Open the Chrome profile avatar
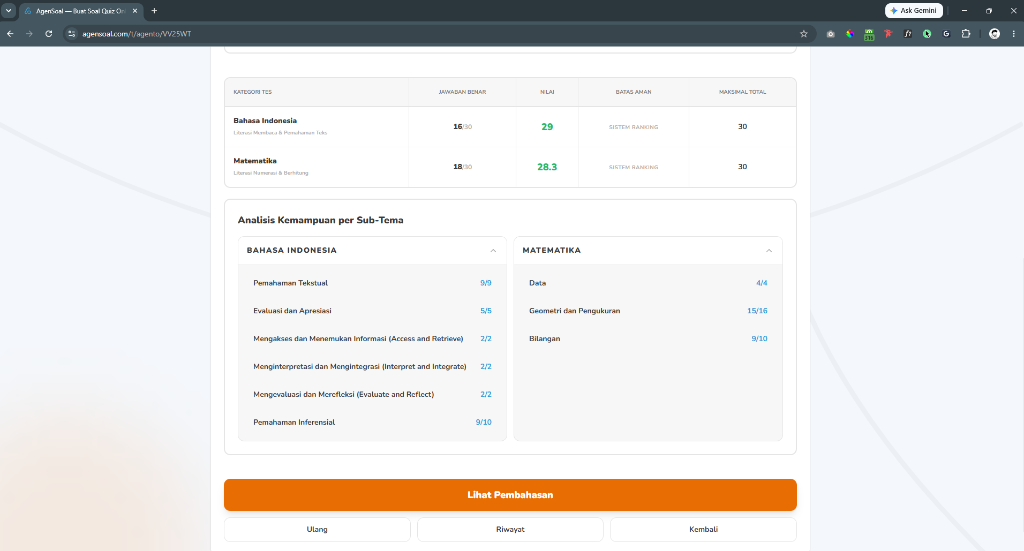Screen dimensions: 1024x551 [x=994, y=34]
